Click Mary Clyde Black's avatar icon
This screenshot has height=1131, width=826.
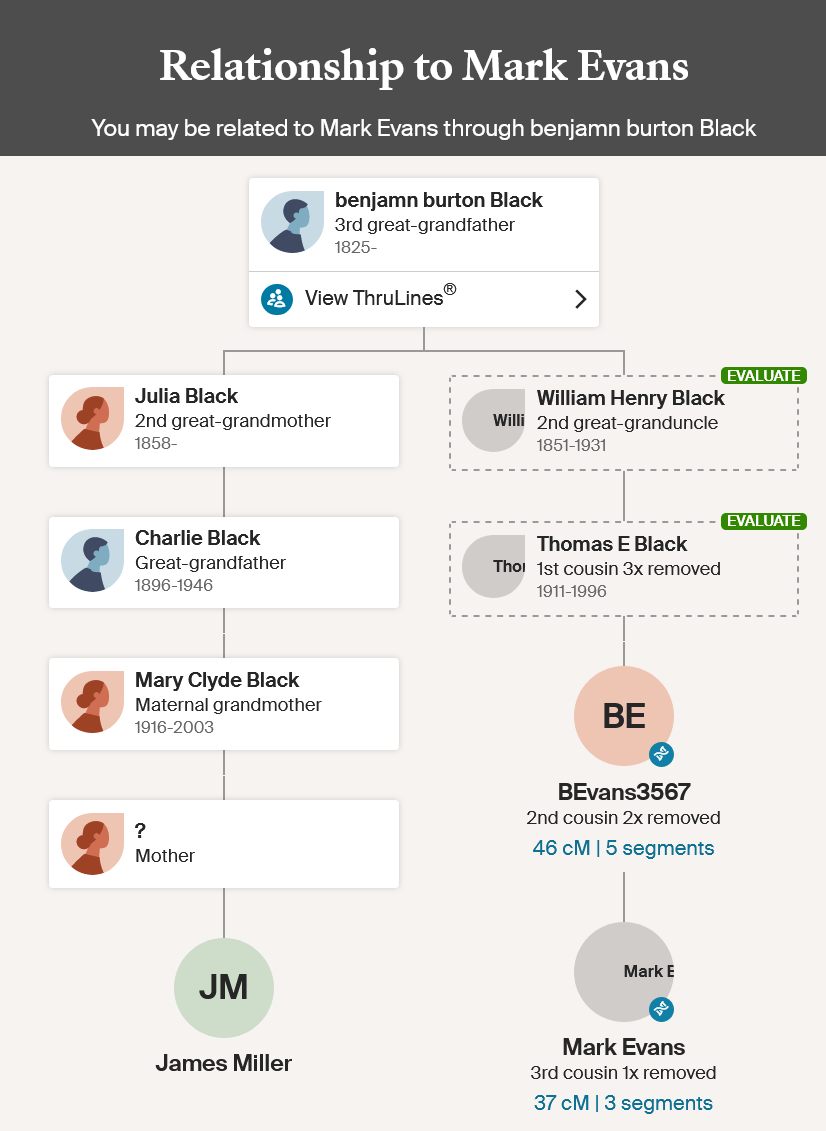92,703
